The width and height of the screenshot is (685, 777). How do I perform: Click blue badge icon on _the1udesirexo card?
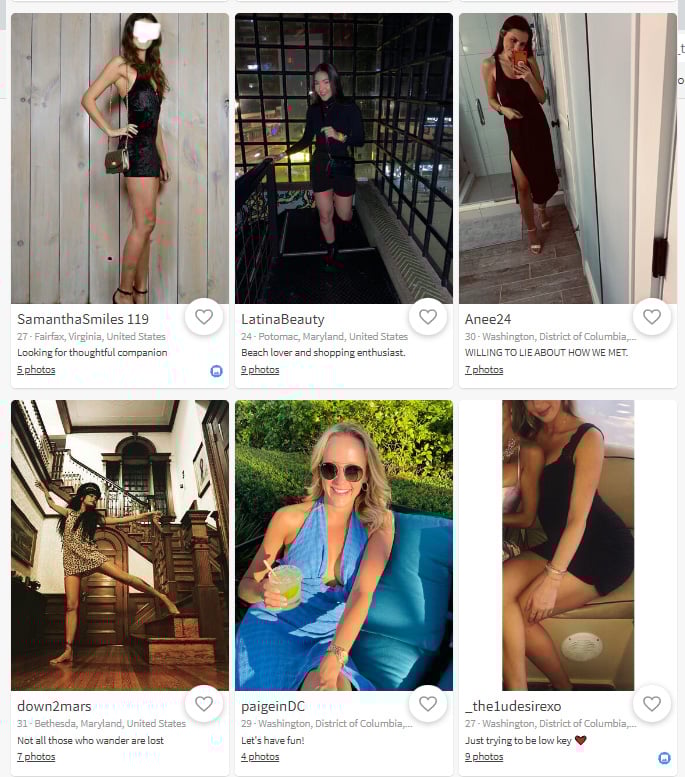[664, 758]
